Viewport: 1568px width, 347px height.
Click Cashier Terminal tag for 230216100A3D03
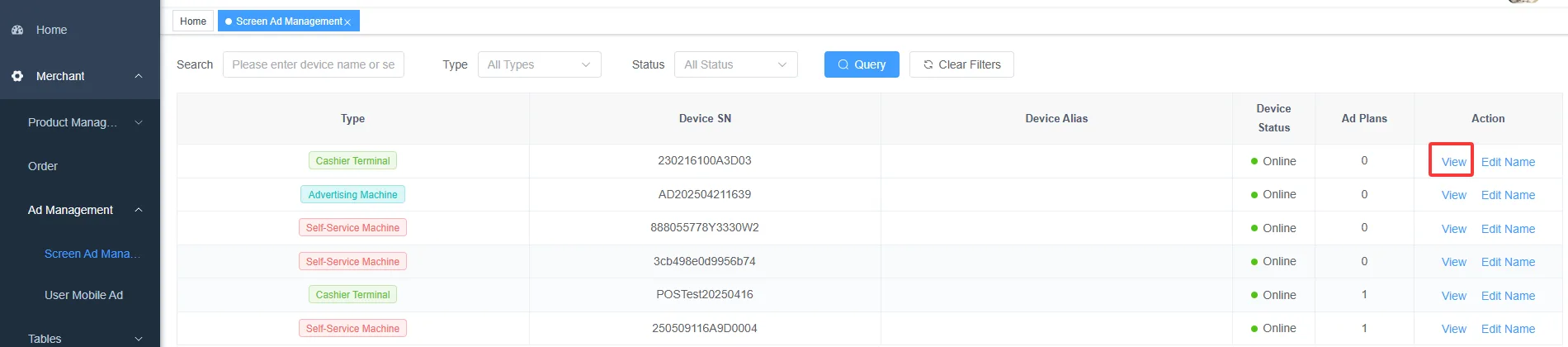[352, 160]
